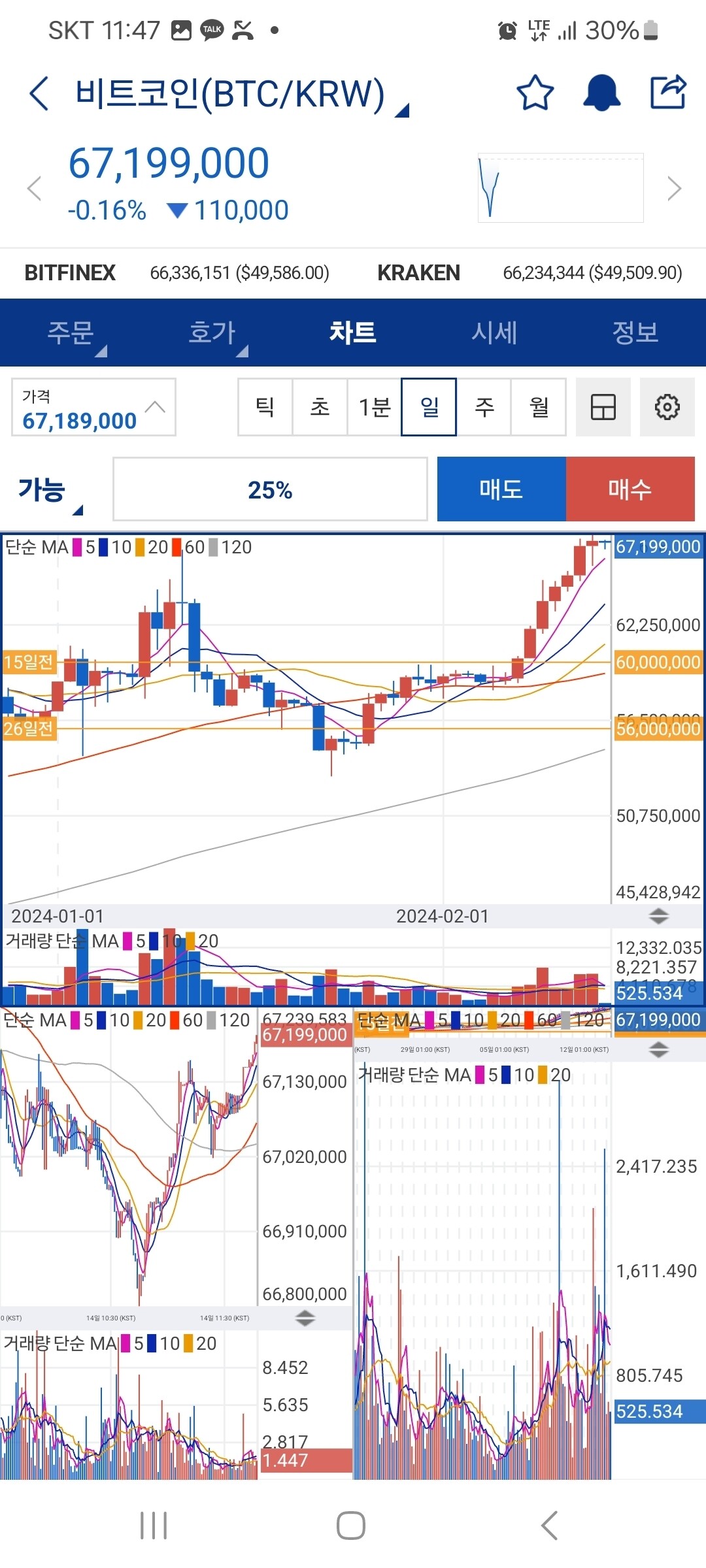The image size is (706, 1568).
Task: Open chart settings gear icon
Action: 667,407
